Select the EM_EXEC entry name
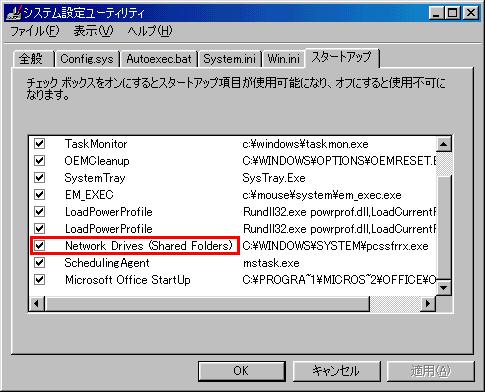The image size is (485, 392). tap(89, 195)
